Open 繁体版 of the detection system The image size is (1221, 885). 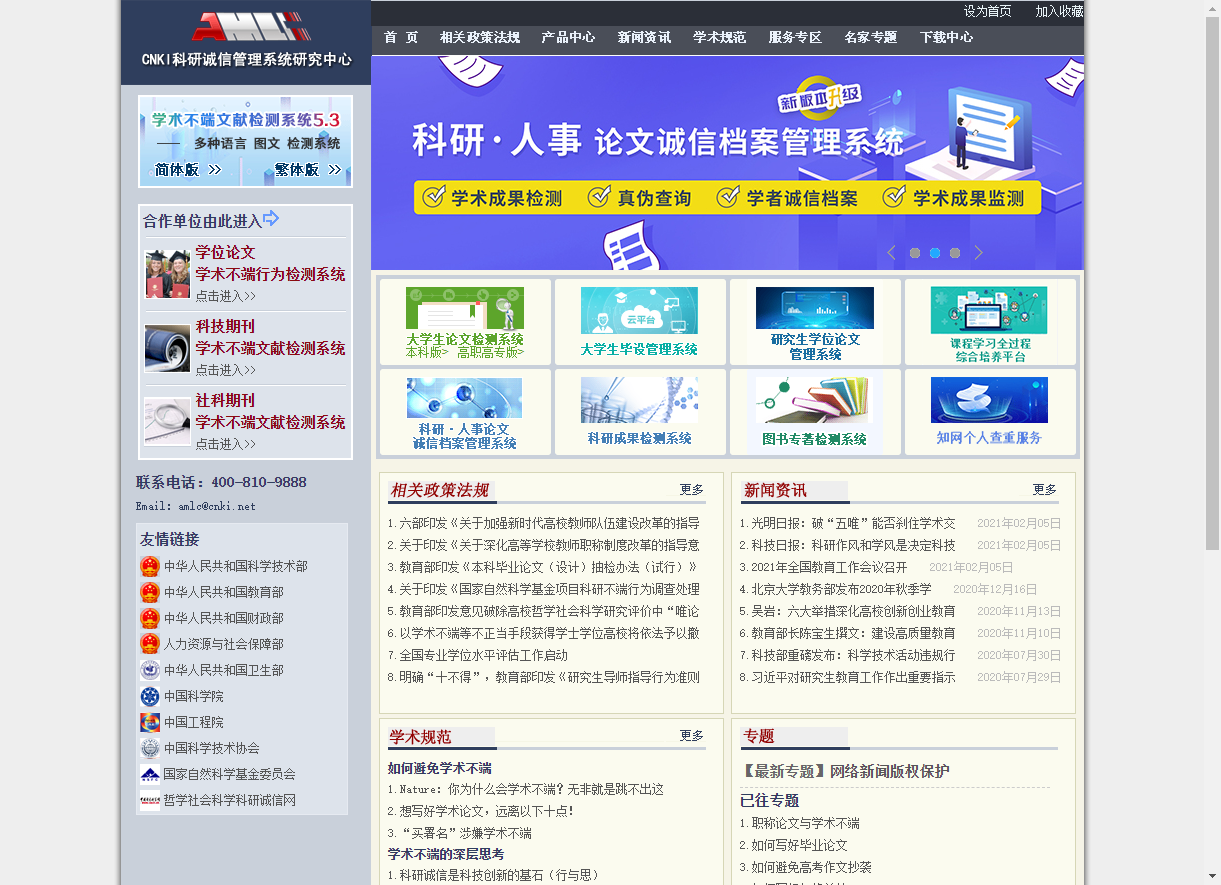(308, 170)
